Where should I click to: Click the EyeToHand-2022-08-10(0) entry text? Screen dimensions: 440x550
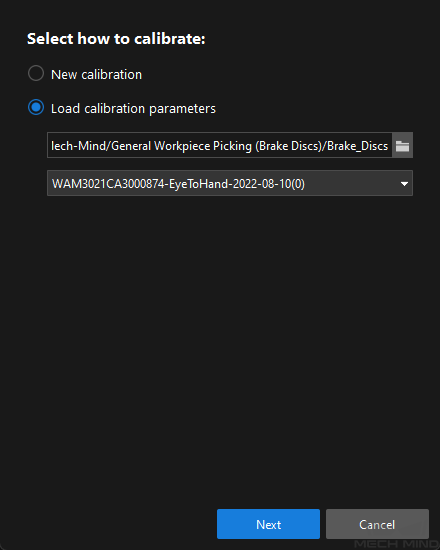237,184
